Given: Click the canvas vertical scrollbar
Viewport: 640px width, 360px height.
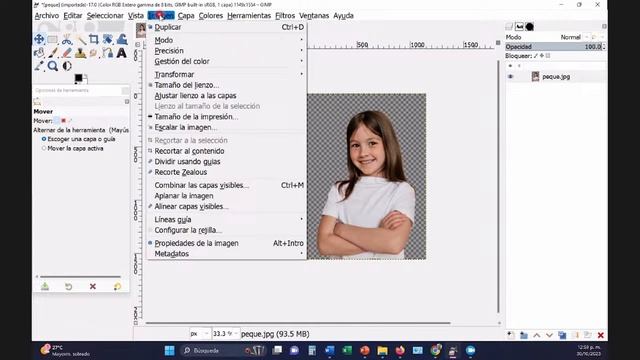Looking at the screenshot, I should pos(498,187).
